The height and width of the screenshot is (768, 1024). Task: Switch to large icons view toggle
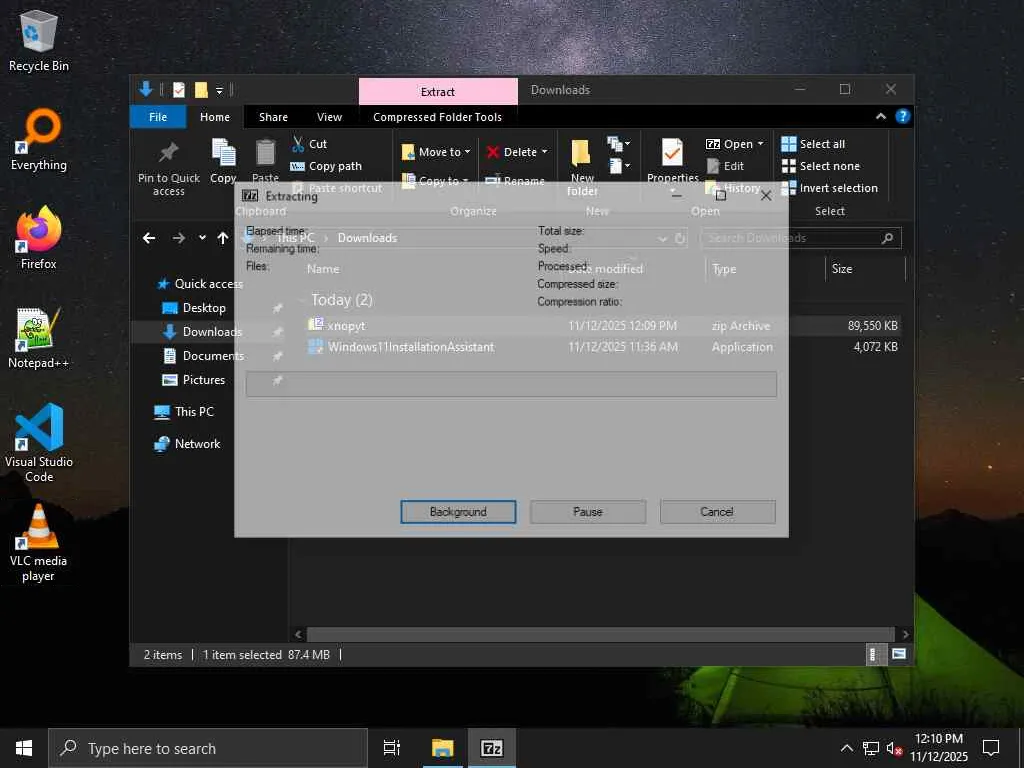(899, 654)
